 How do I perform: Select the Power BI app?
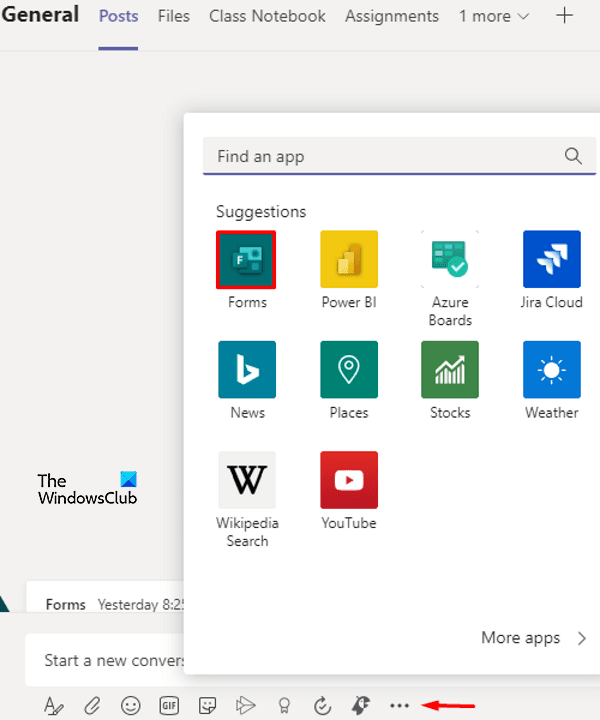click(349, 259)
